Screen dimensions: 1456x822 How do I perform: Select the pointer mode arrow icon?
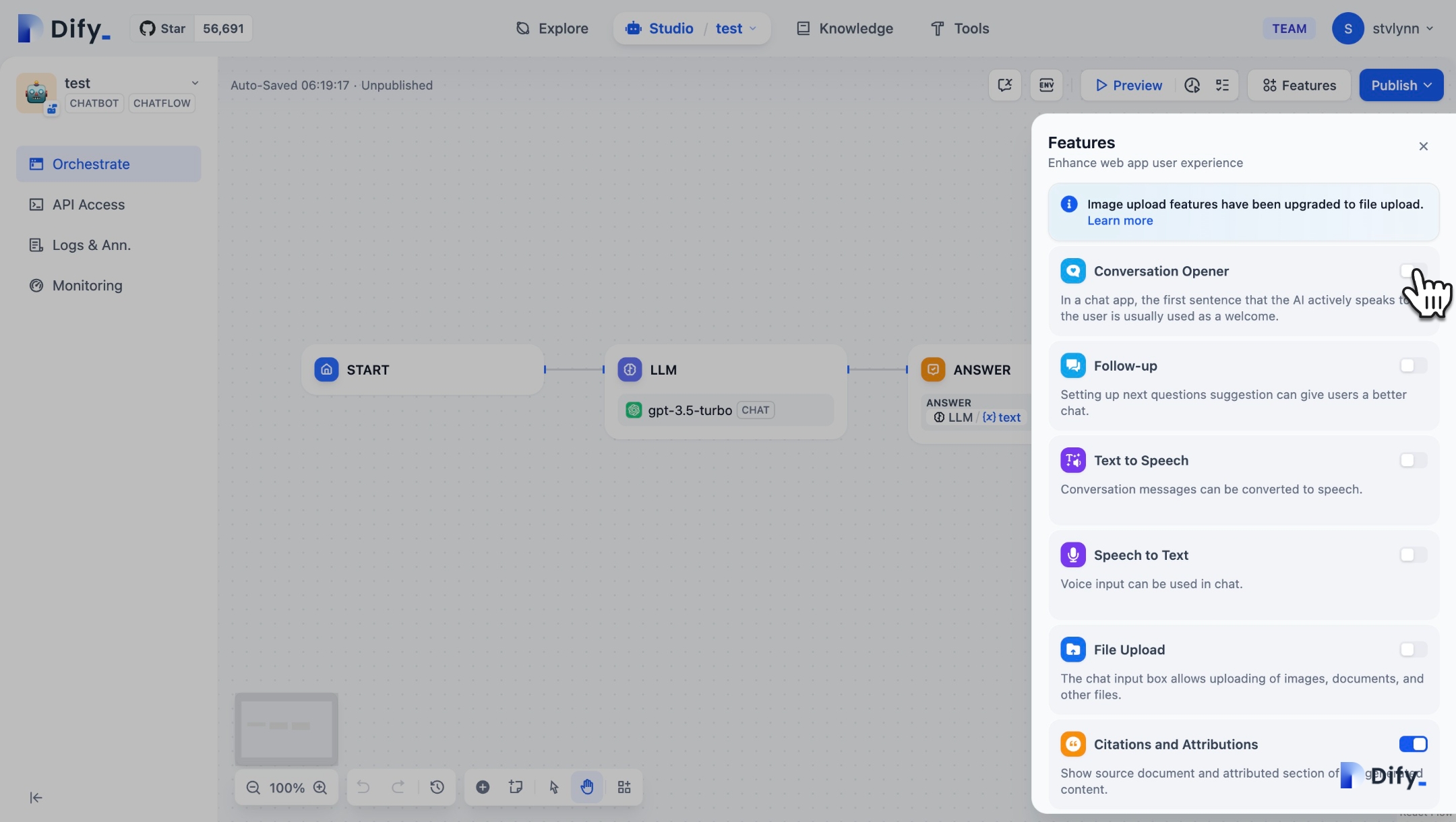pyautogui.click(x=554, y=787)
